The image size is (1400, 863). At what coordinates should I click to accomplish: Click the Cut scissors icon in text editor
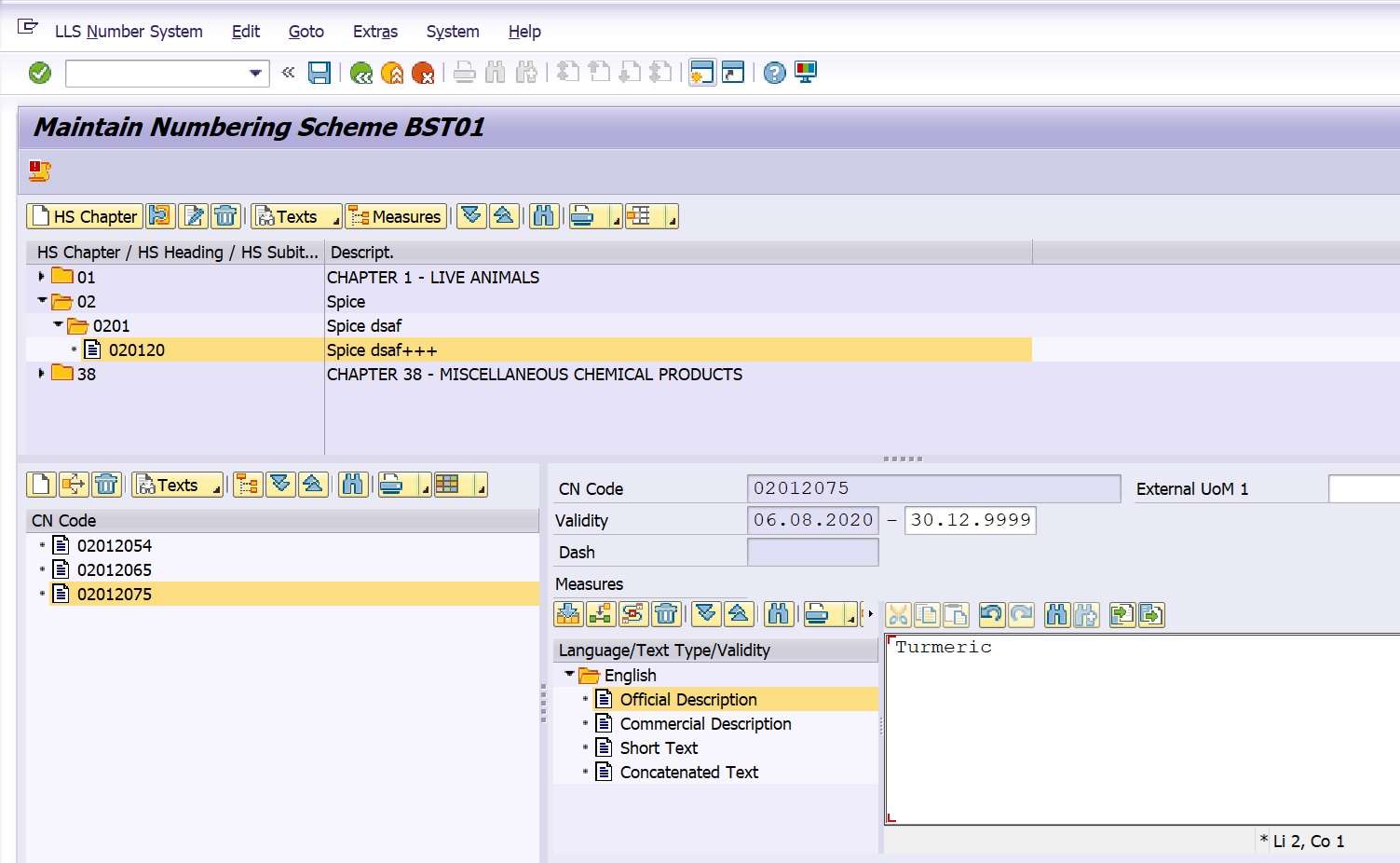pos(898,614)
